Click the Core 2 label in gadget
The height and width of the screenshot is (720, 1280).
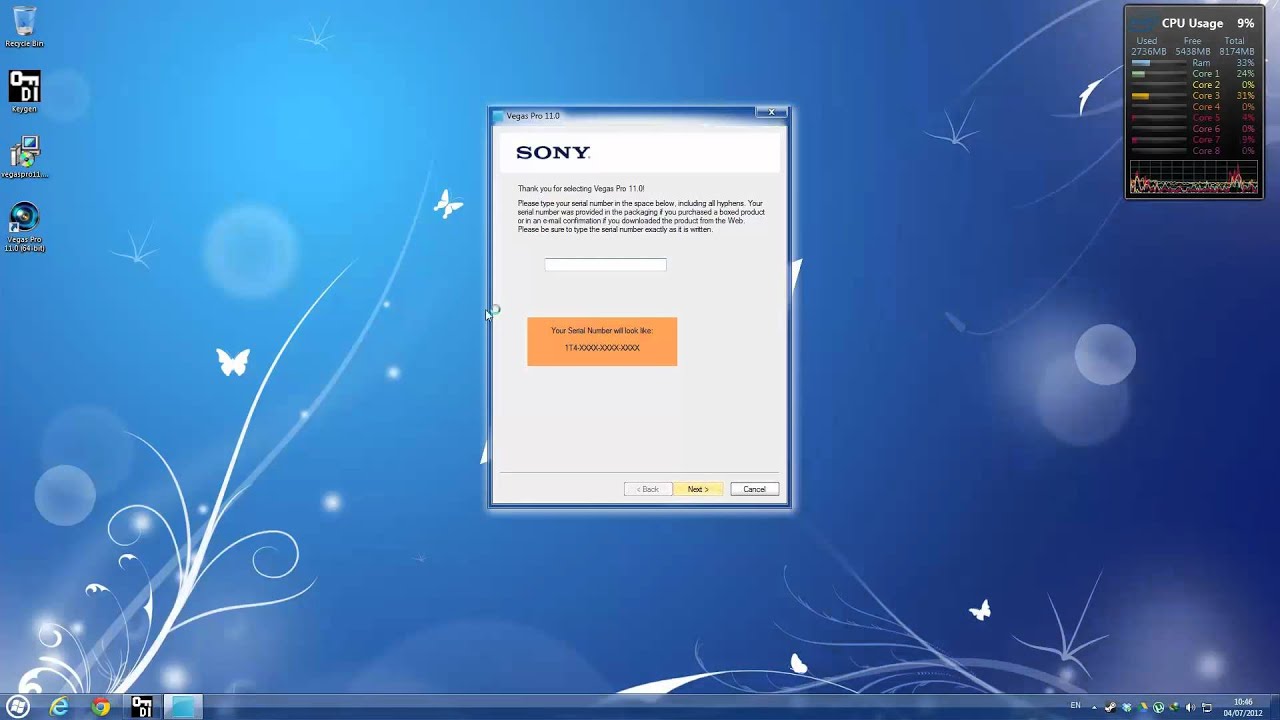click(x=1205, y=85)
